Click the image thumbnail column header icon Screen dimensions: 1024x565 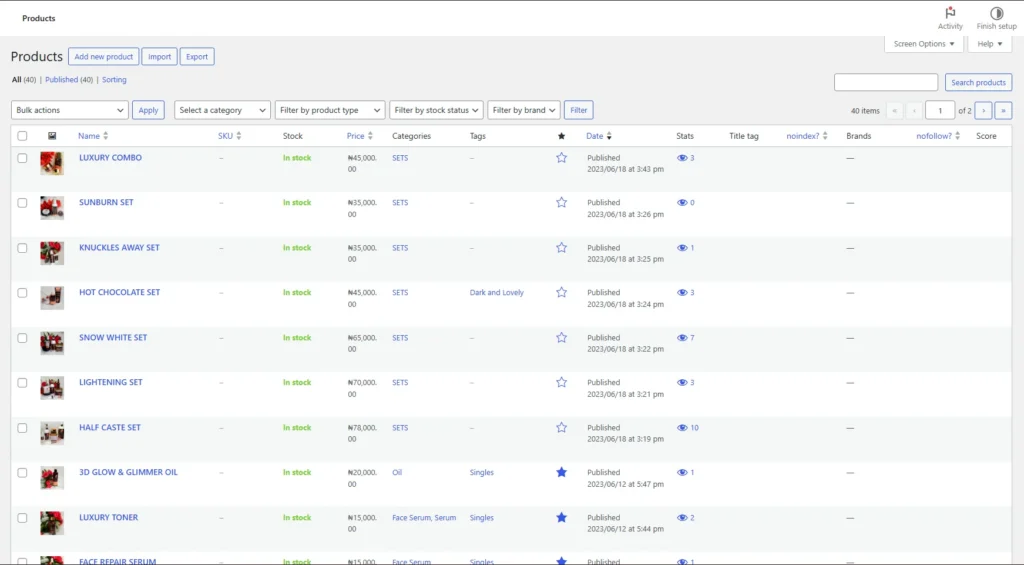click(52, 136)
